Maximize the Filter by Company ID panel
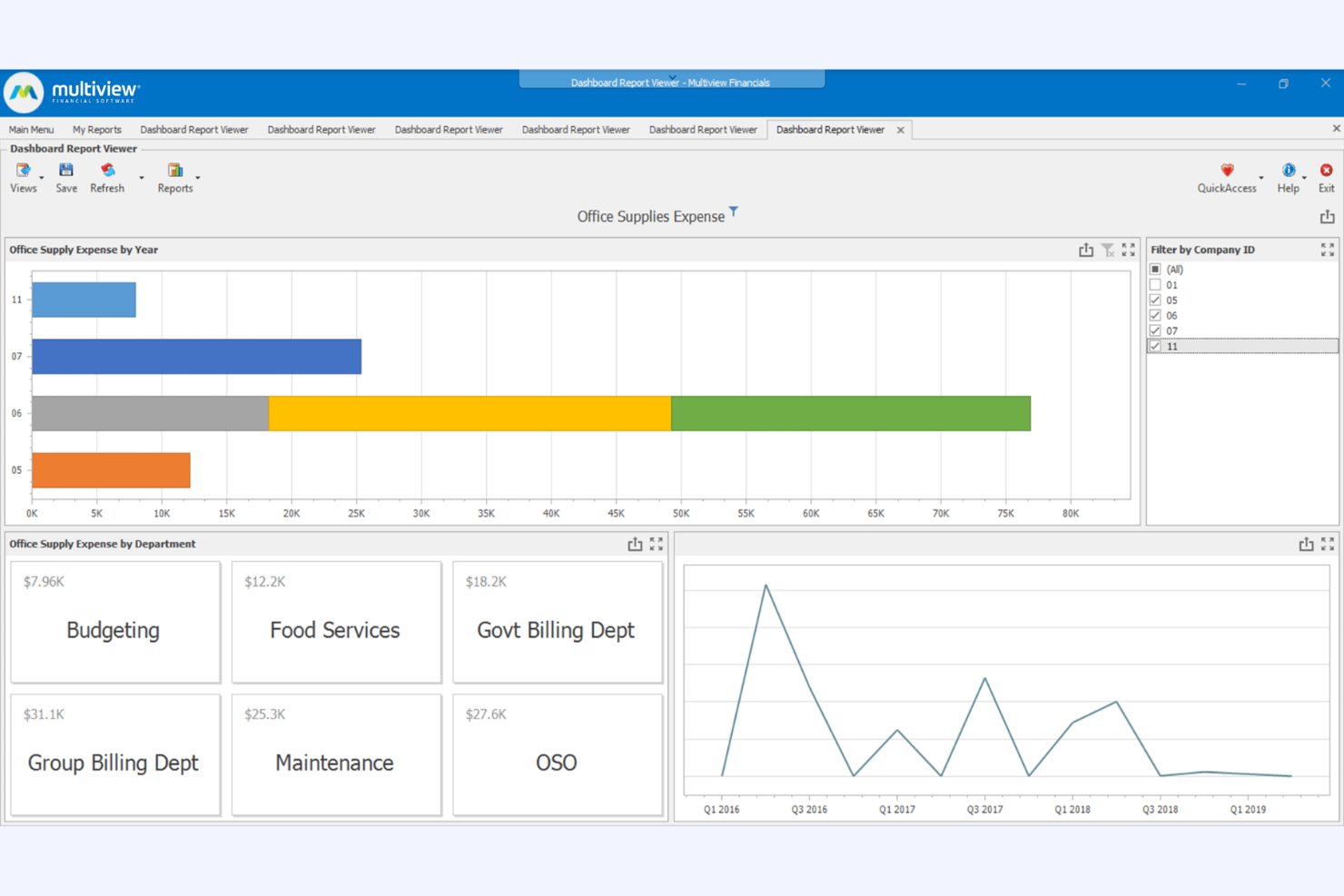This screenshot has width=1344, height=896. [1327, 249]
